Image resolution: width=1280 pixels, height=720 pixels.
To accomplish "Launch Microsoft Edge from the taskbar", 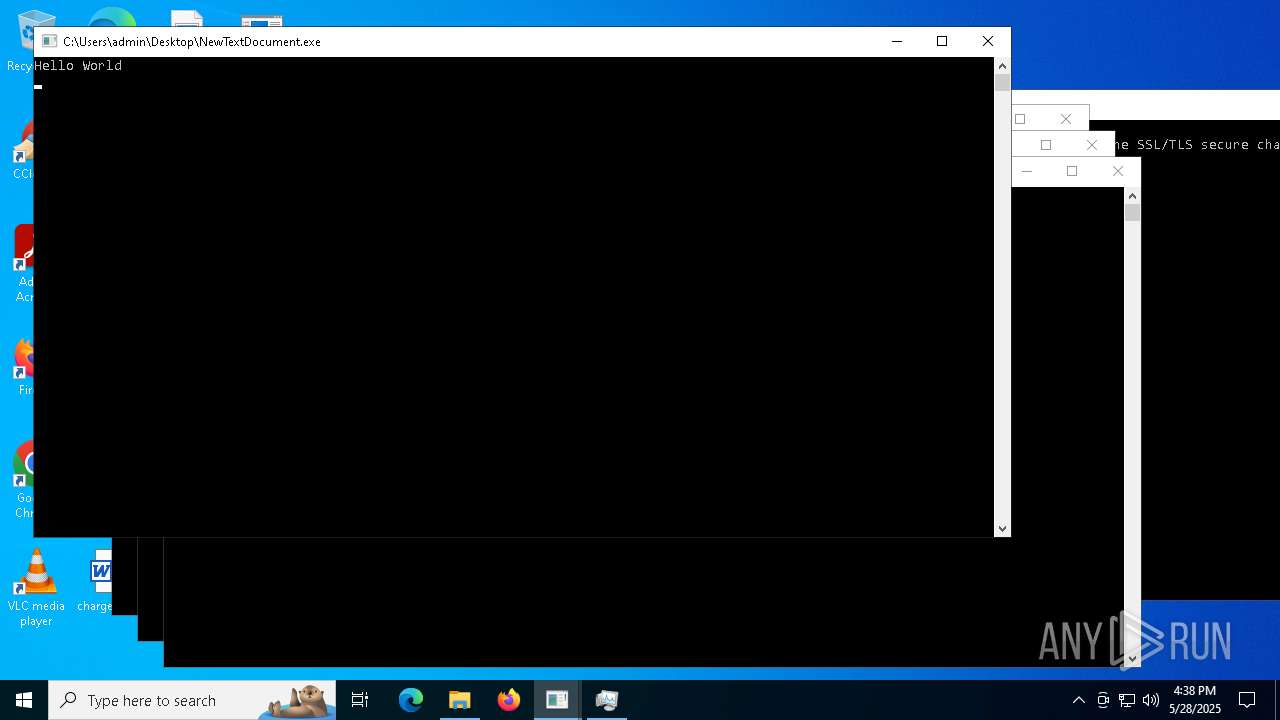I will tap(411, 700).
